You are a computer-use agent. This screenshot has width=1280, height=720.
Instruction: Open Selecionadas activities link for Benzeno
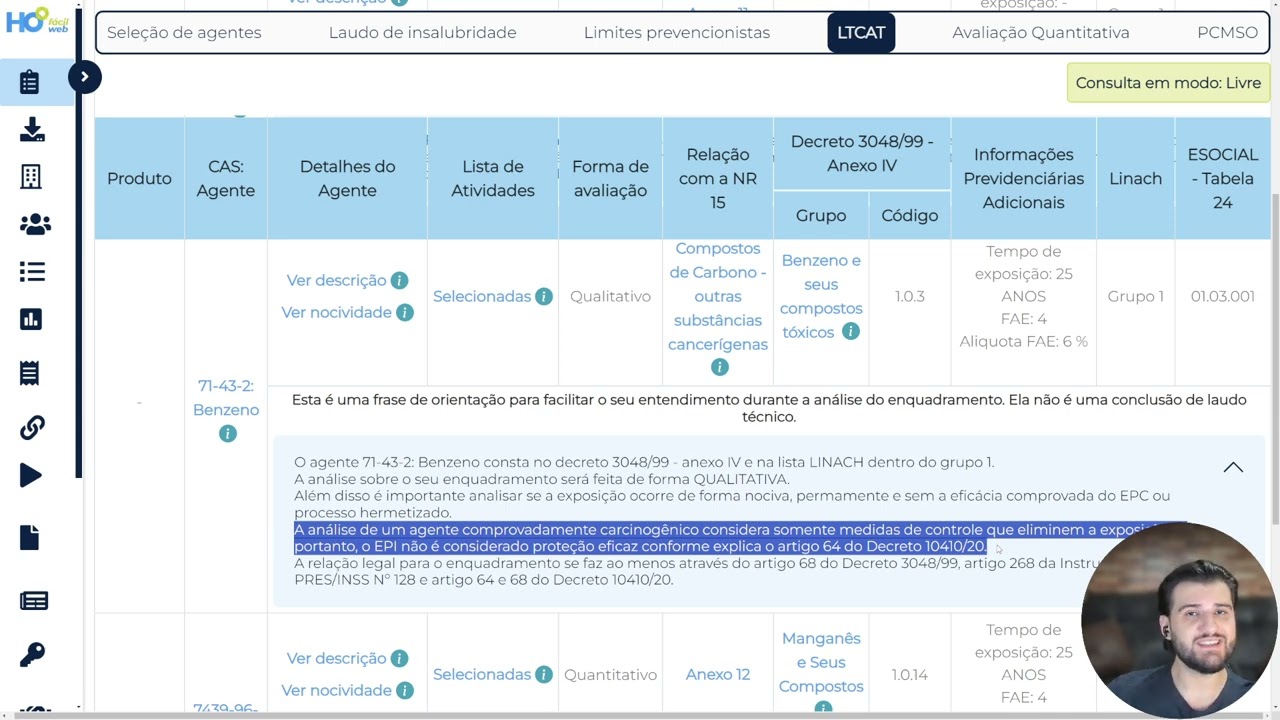482,297
